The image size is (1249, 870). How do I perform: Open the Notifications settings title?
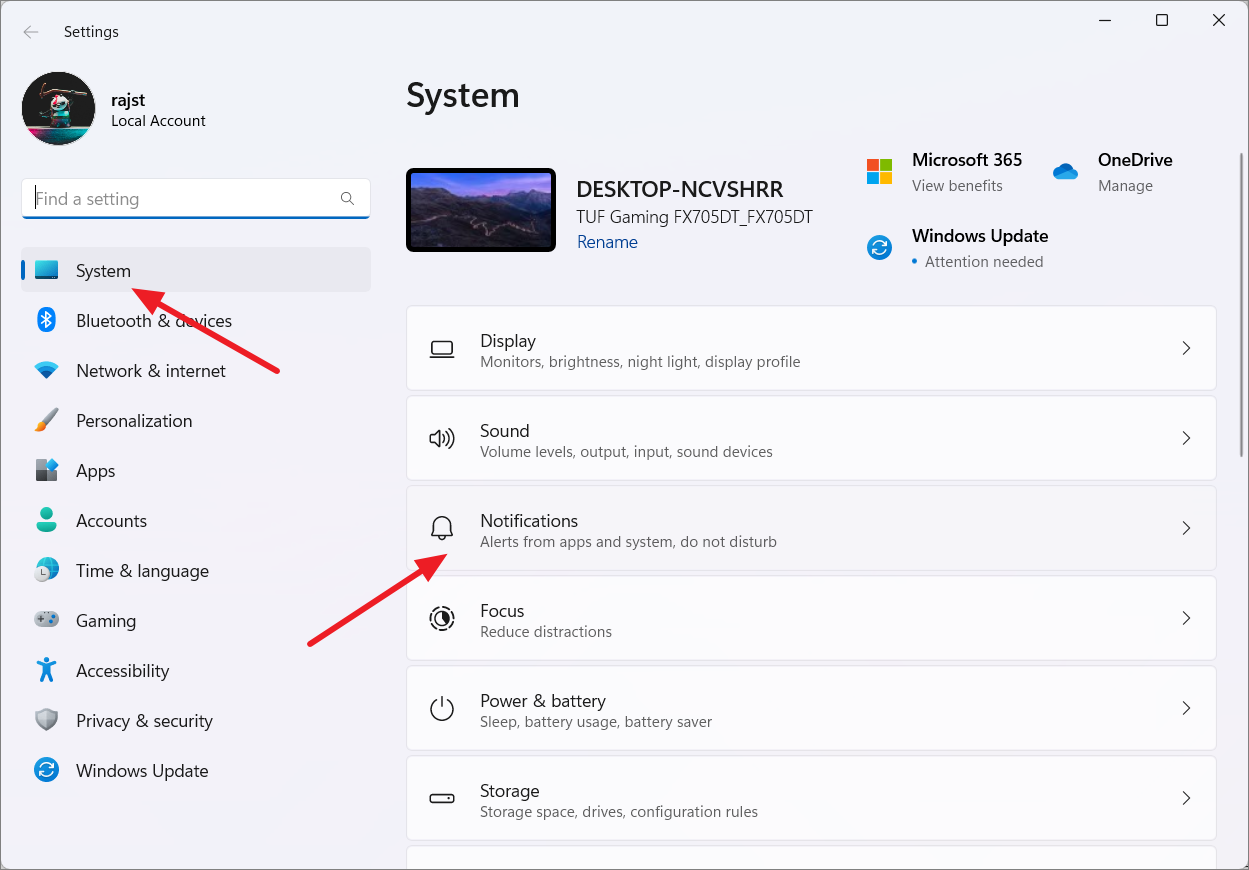pos(529,521)
